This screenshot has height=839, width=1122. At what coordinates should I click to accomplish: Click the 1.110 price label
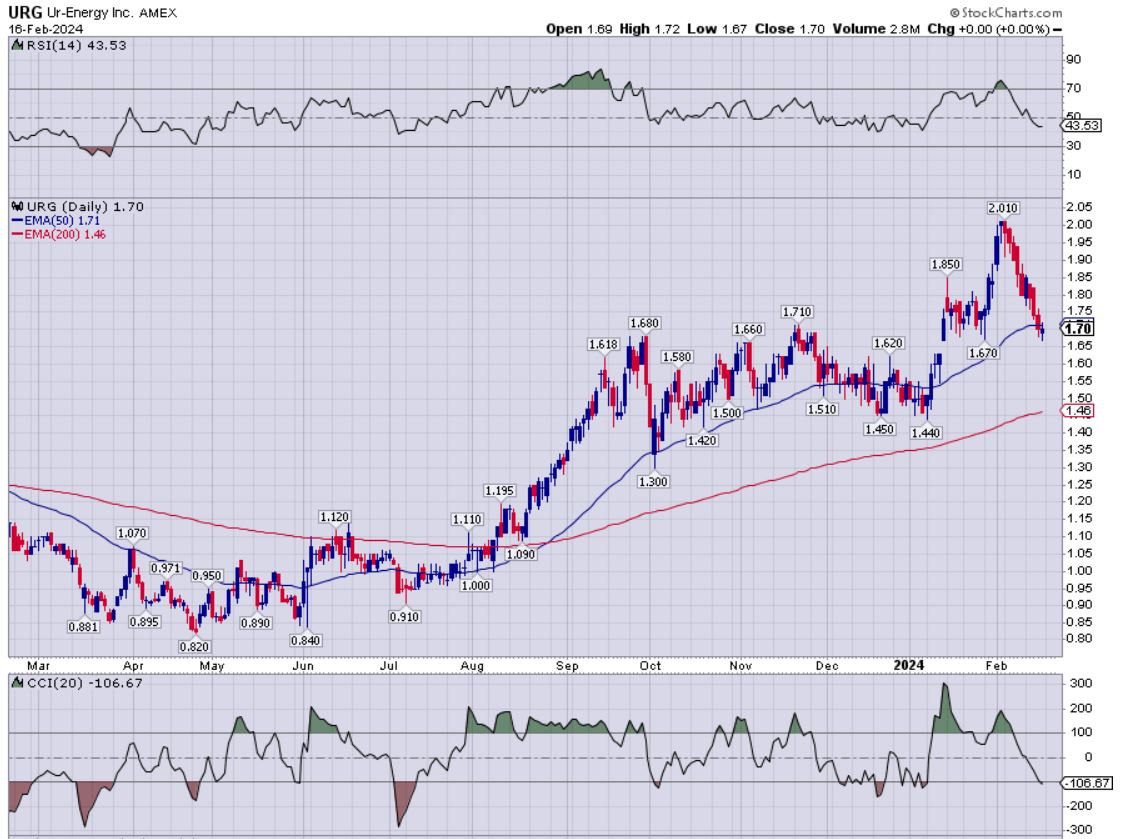tap(467, 519)
